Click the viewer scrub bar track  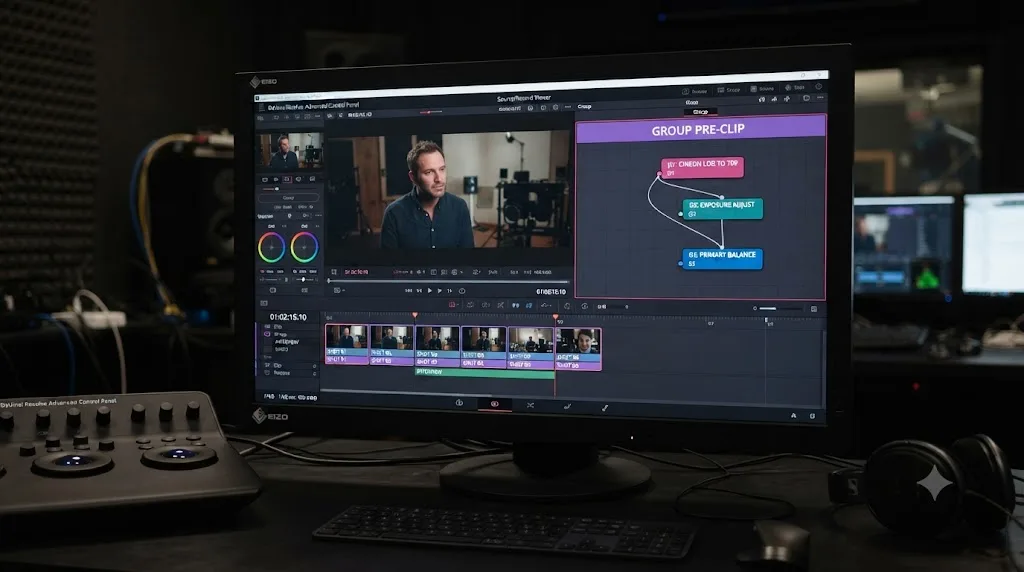coord(447,281)
